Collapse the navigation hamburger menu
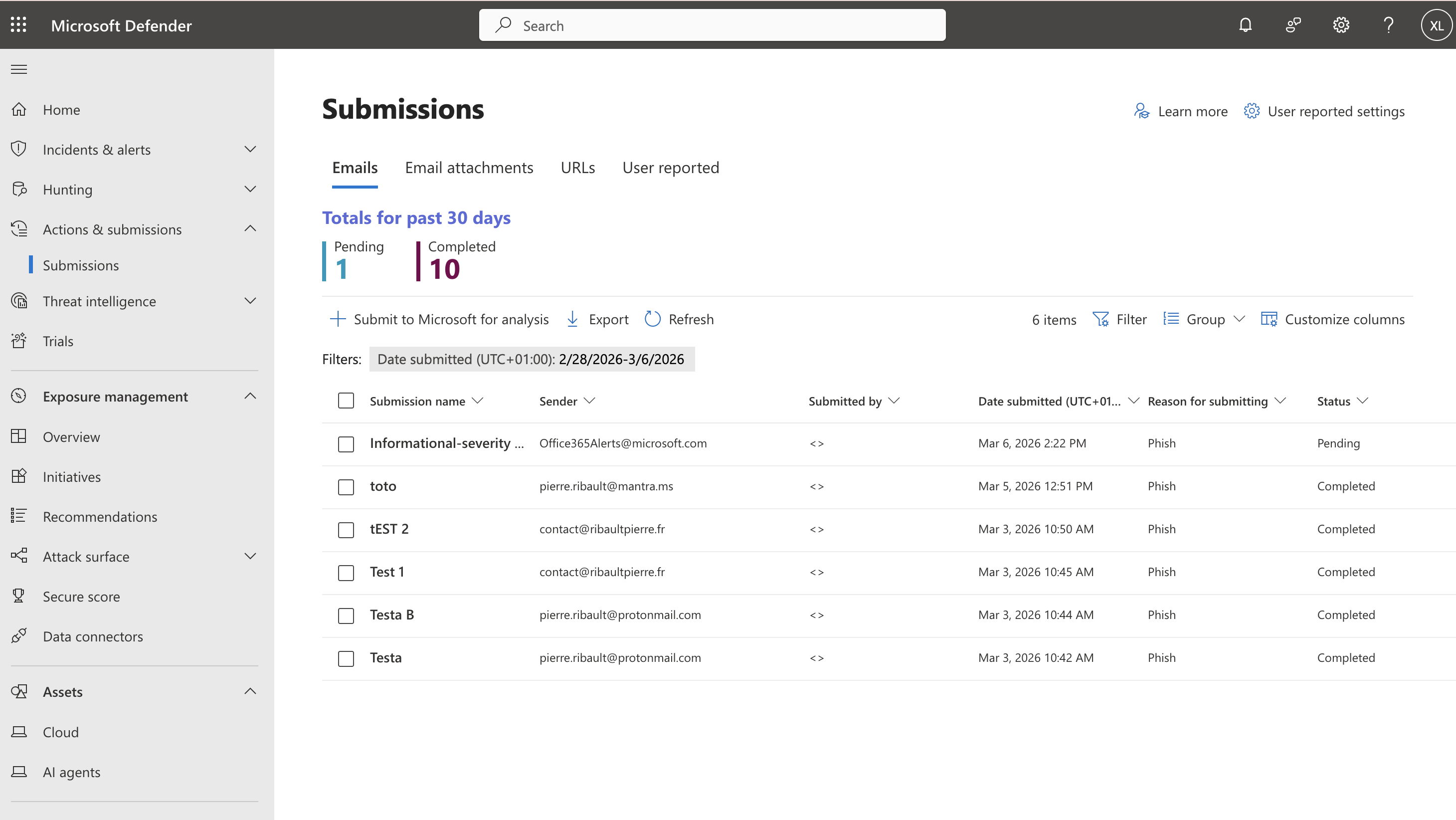Screen dimensions: 1456x820 (x=19, y=69)
